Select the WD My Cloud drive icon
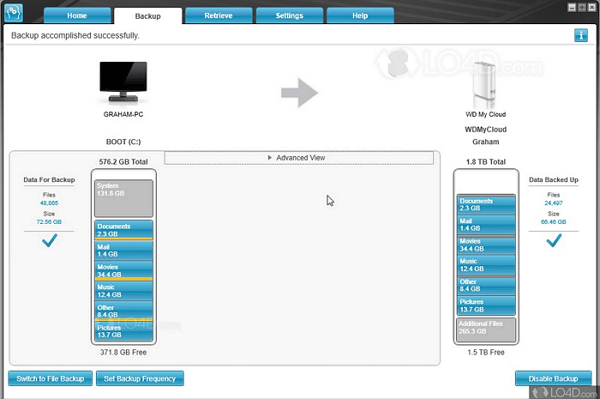This screenshot has width=600, height=399. click(x=485, y=85)
